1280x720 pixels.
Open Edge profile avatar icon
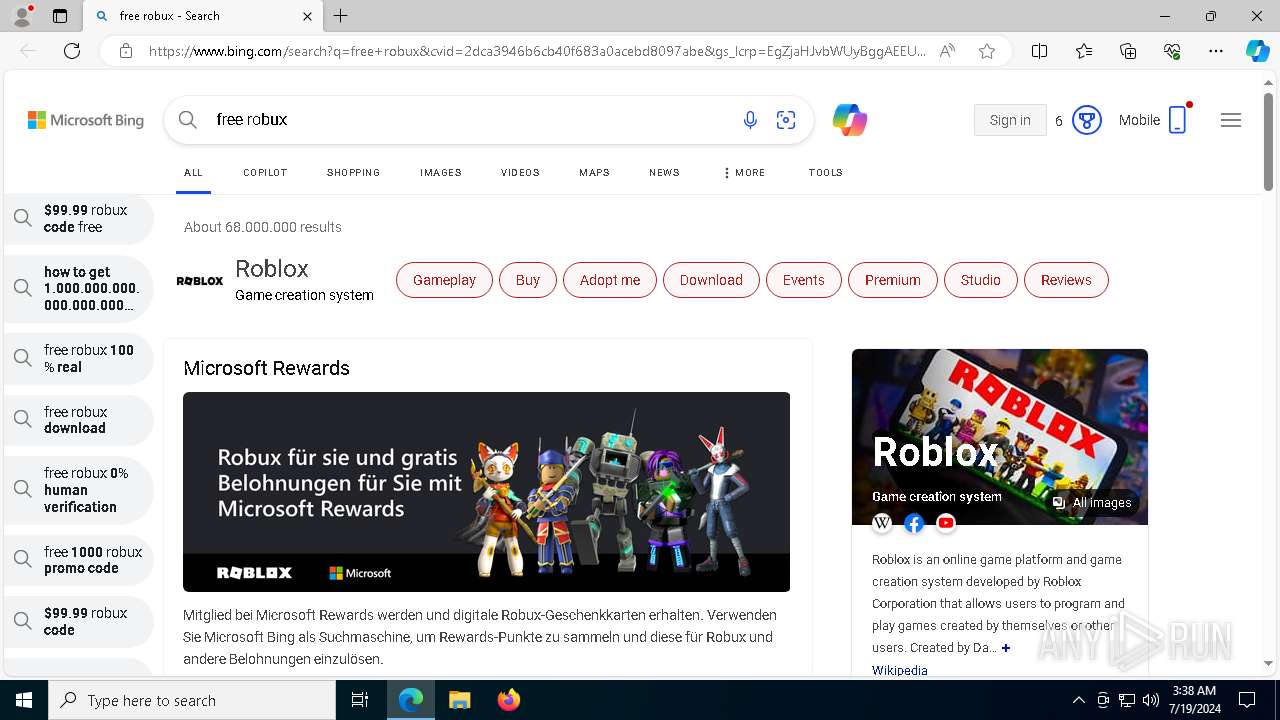coord(22,16)
